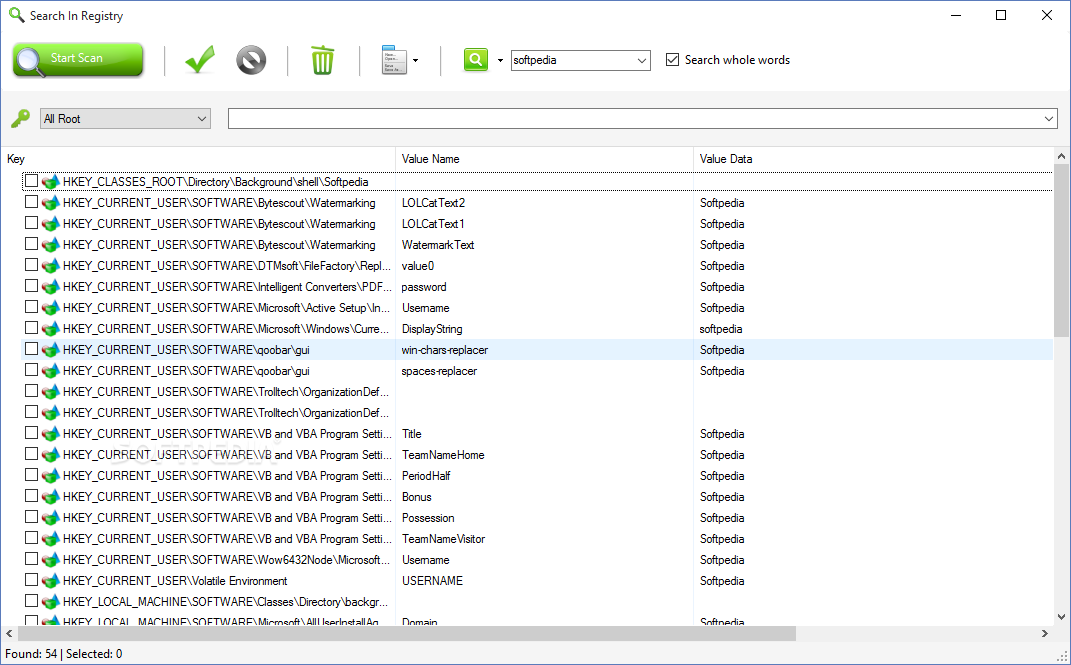The image size is (1071, 665).
Task: Click registry icon of HKEY_CLASSES_ROOT Softpedia row
Action: click(51, 182)
